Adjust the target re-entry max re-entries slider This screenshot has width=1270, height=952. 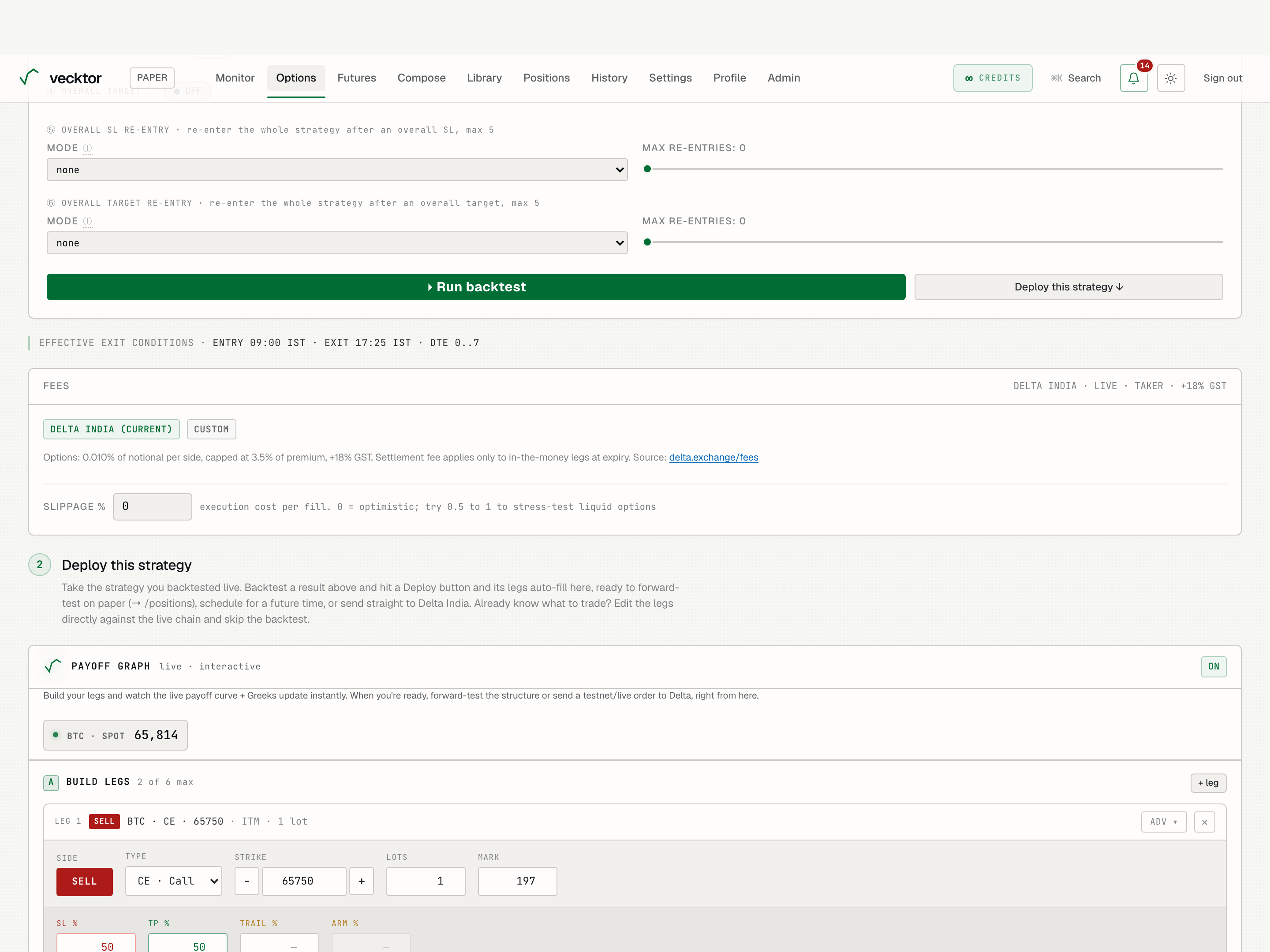pos(933,242)
